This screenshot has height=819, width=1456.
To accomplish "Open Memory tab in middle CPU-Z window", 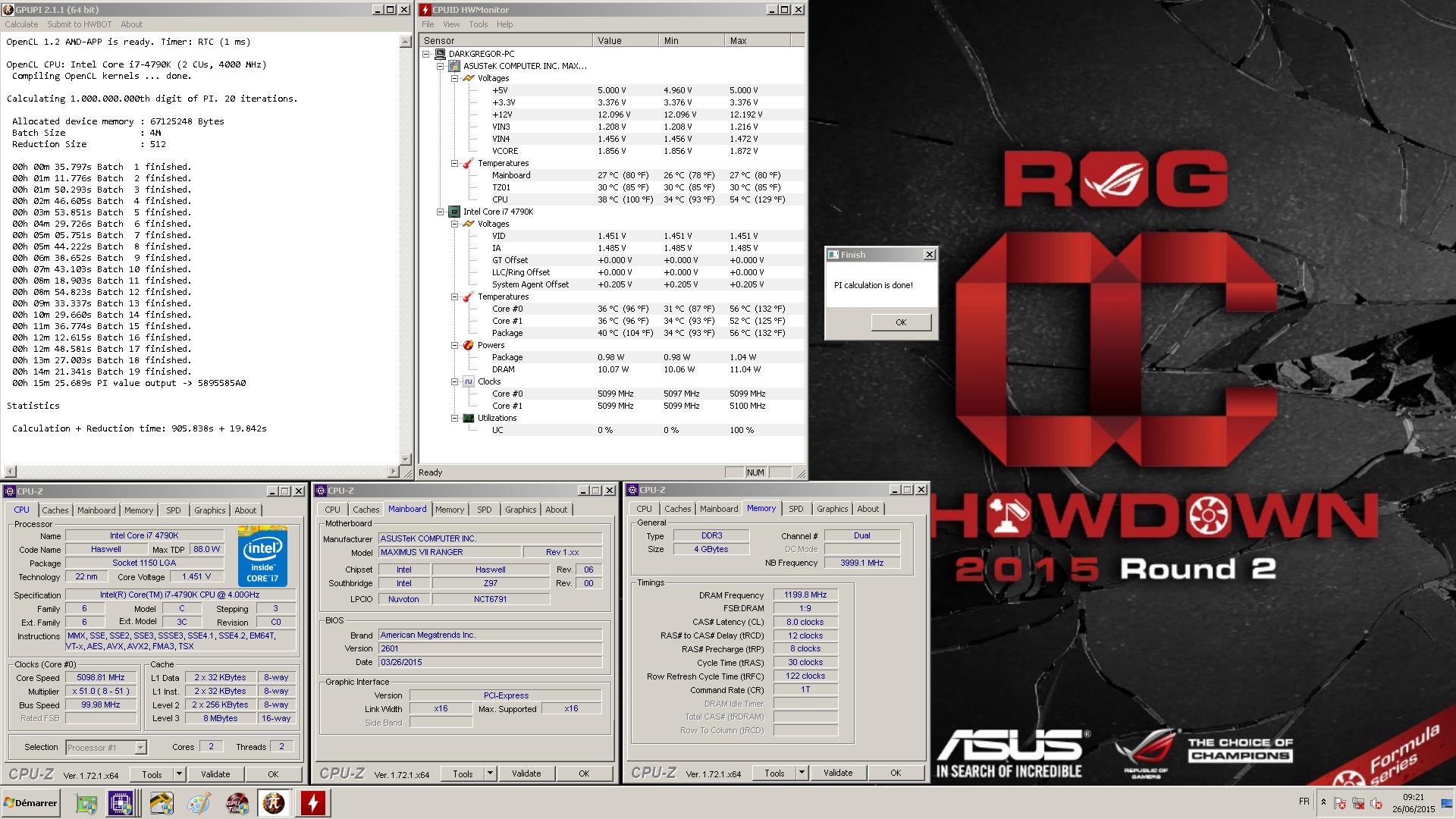I will (x=450, y=510).
